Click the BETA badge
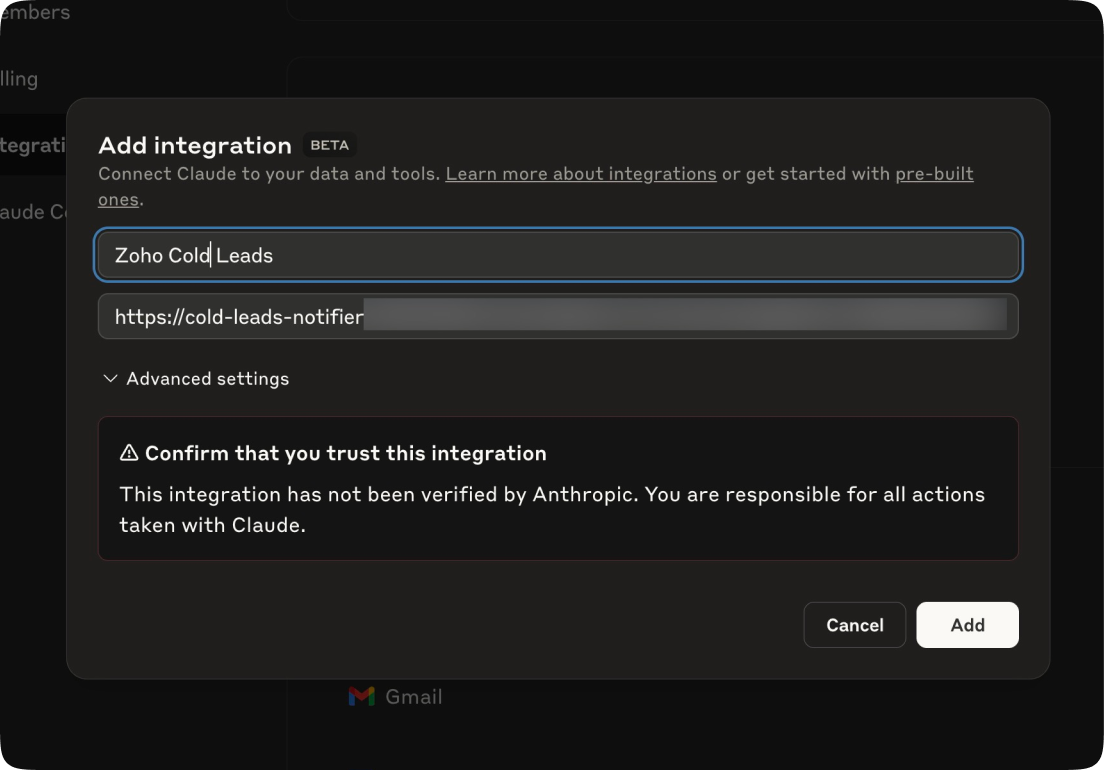Image resolution: width=1104 pixels, height=770 pixels. pyautogui.click(x=330, y=145)
